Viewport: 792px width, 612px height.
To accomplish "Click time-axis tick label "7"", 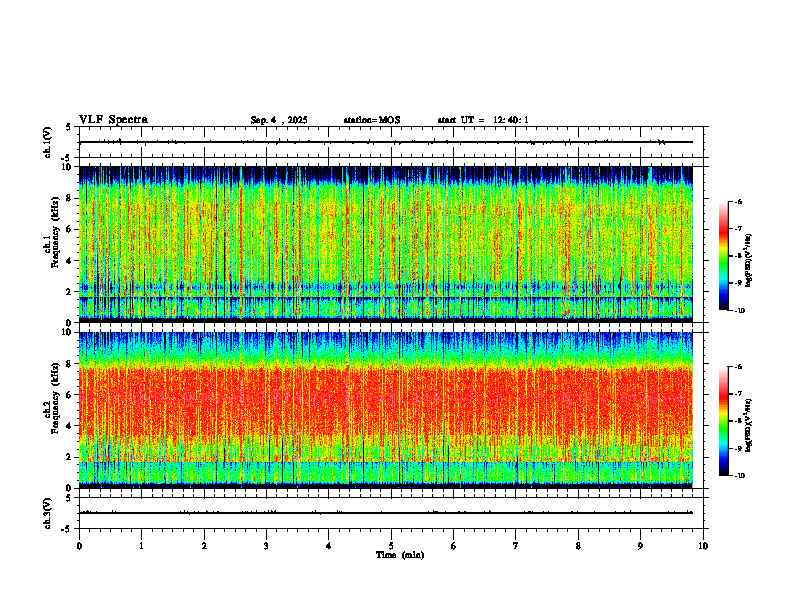I will pos(516,546).
